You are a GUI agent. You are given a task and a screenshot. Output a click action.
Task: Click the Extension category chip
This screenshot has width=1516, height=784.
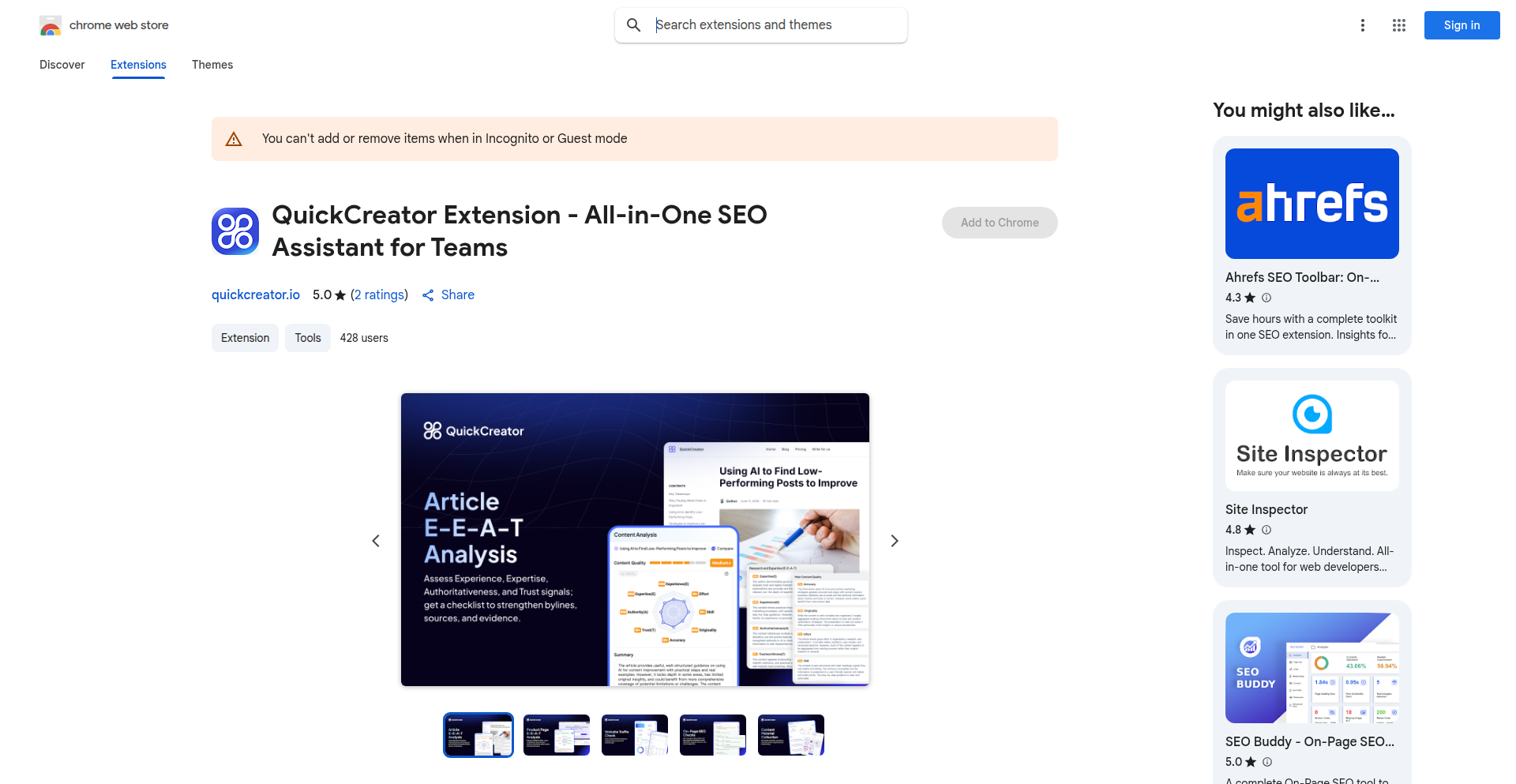point(245,338)
